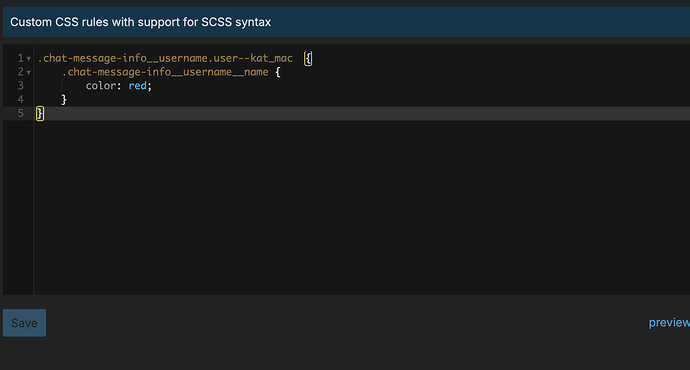The height and width of the screenshot is (370, 690).
Task: Click the .chat-message-info__username.user--kat_mac selector
Action: point(165,58)
